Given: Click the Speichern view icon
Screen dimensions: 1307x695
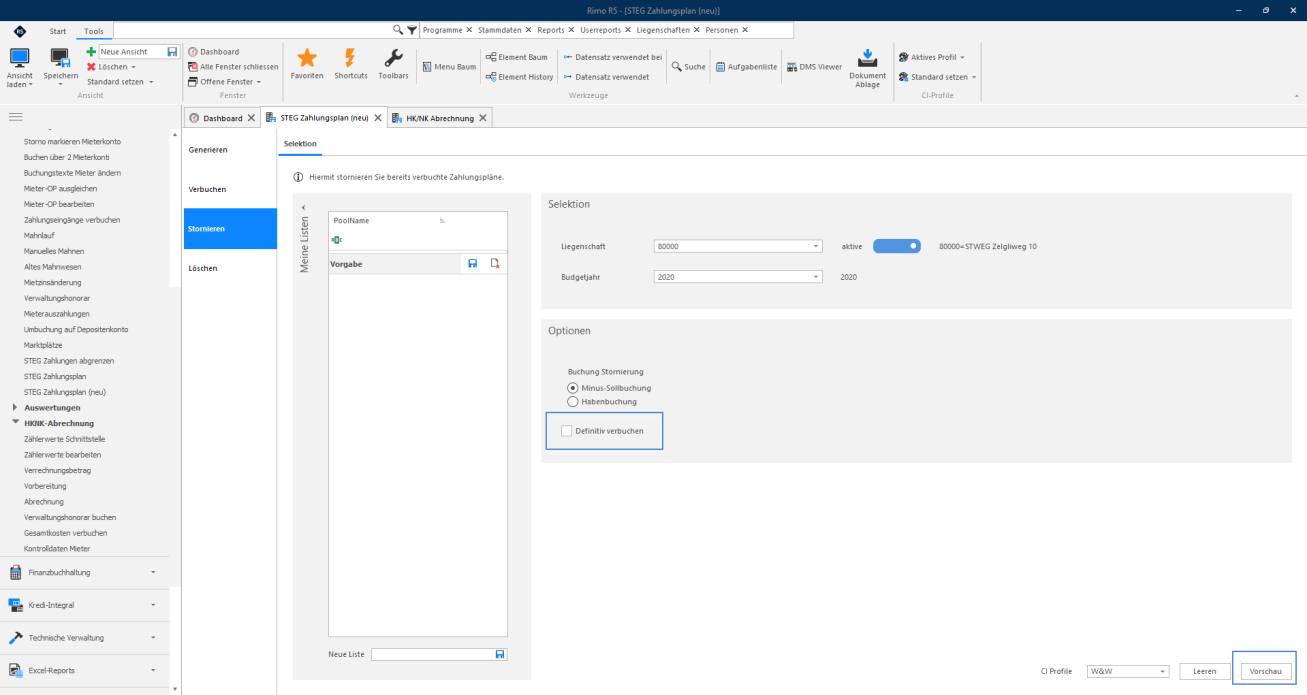Looking at the screenshot, I should pos(61,58).
